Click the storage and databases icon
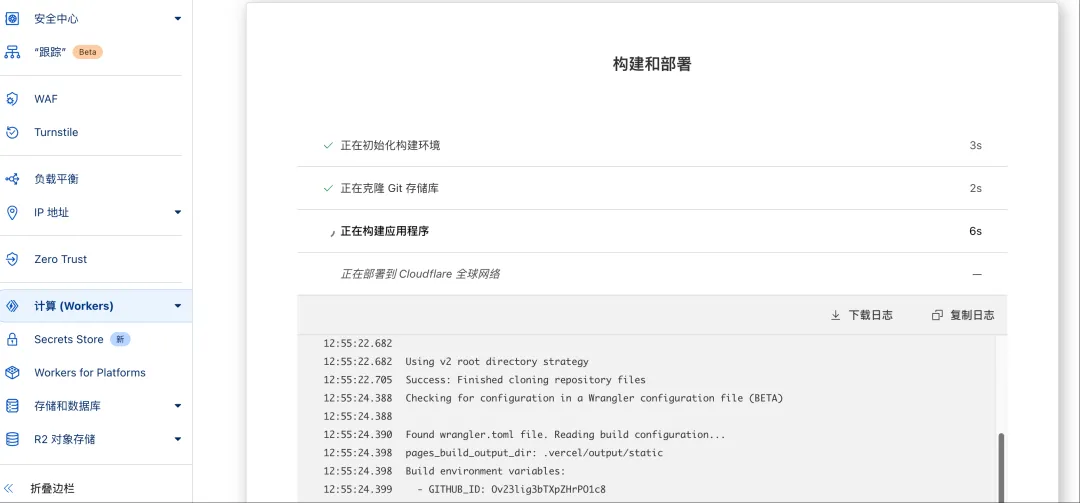Screen dimensions: 1080x503 click(x=12, y=406)
